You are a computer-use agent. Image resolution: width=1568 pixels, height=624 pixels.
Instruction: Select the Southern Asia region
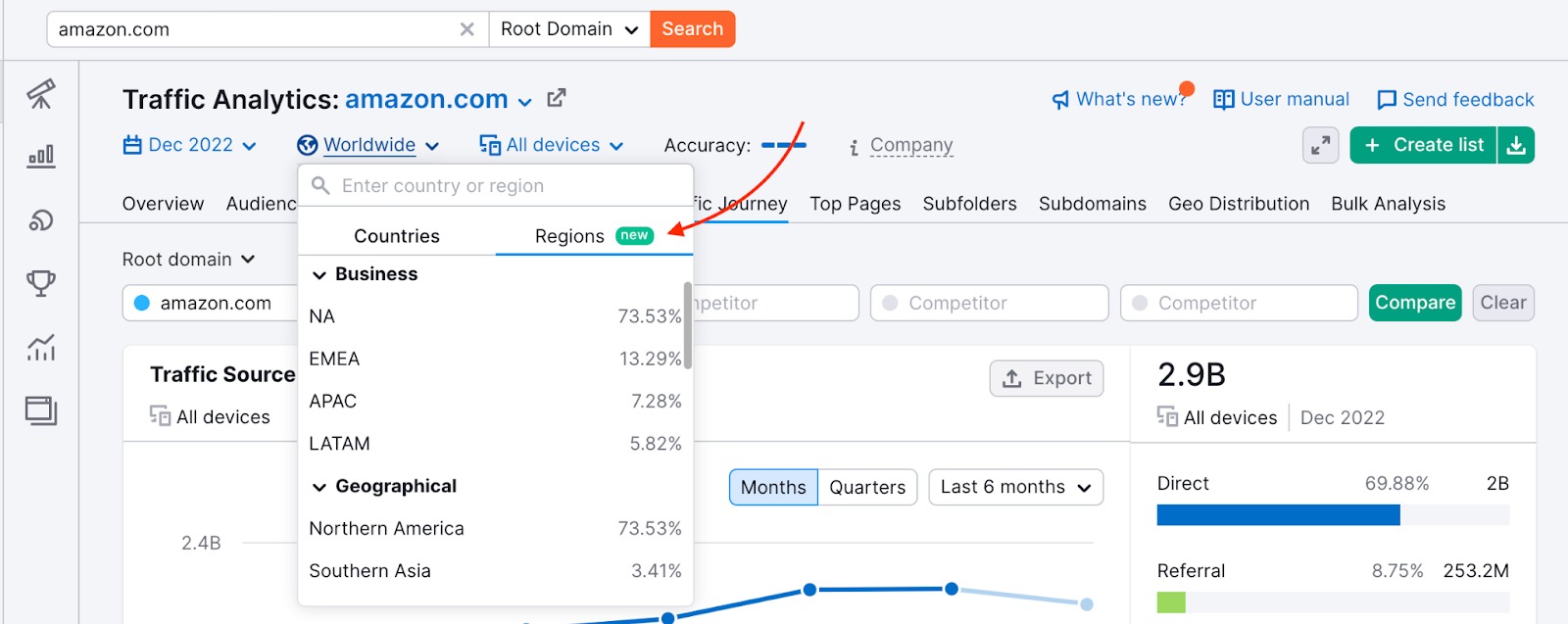click(495, 570)
